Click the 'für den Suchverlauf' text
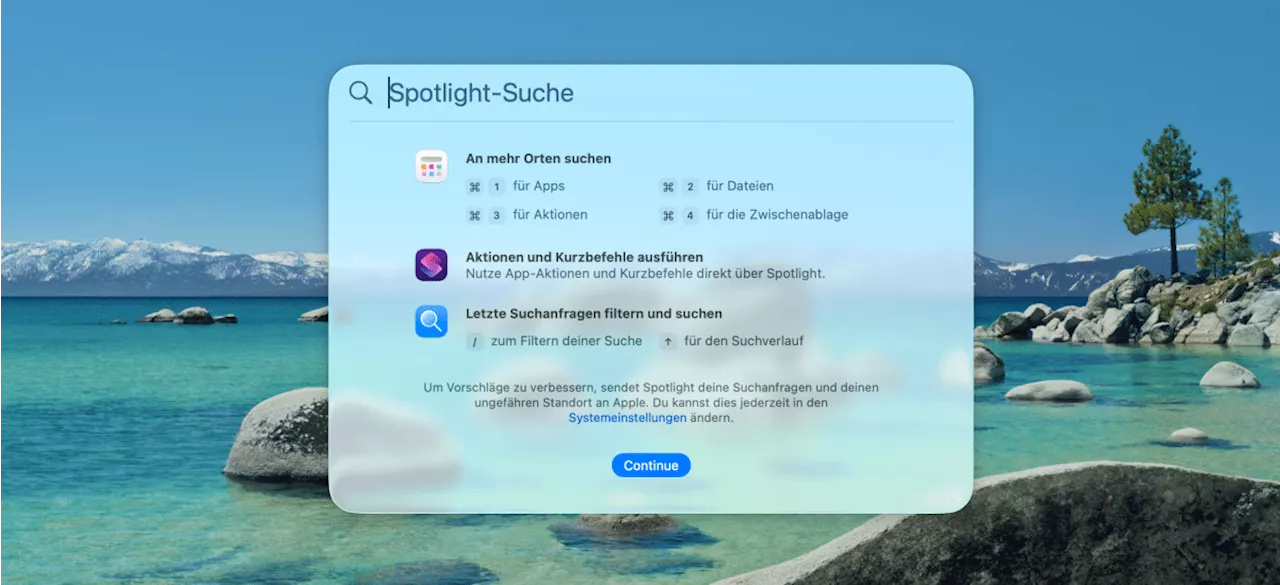The width and height of the screenshot is (1280, 585). click(744, 341)
